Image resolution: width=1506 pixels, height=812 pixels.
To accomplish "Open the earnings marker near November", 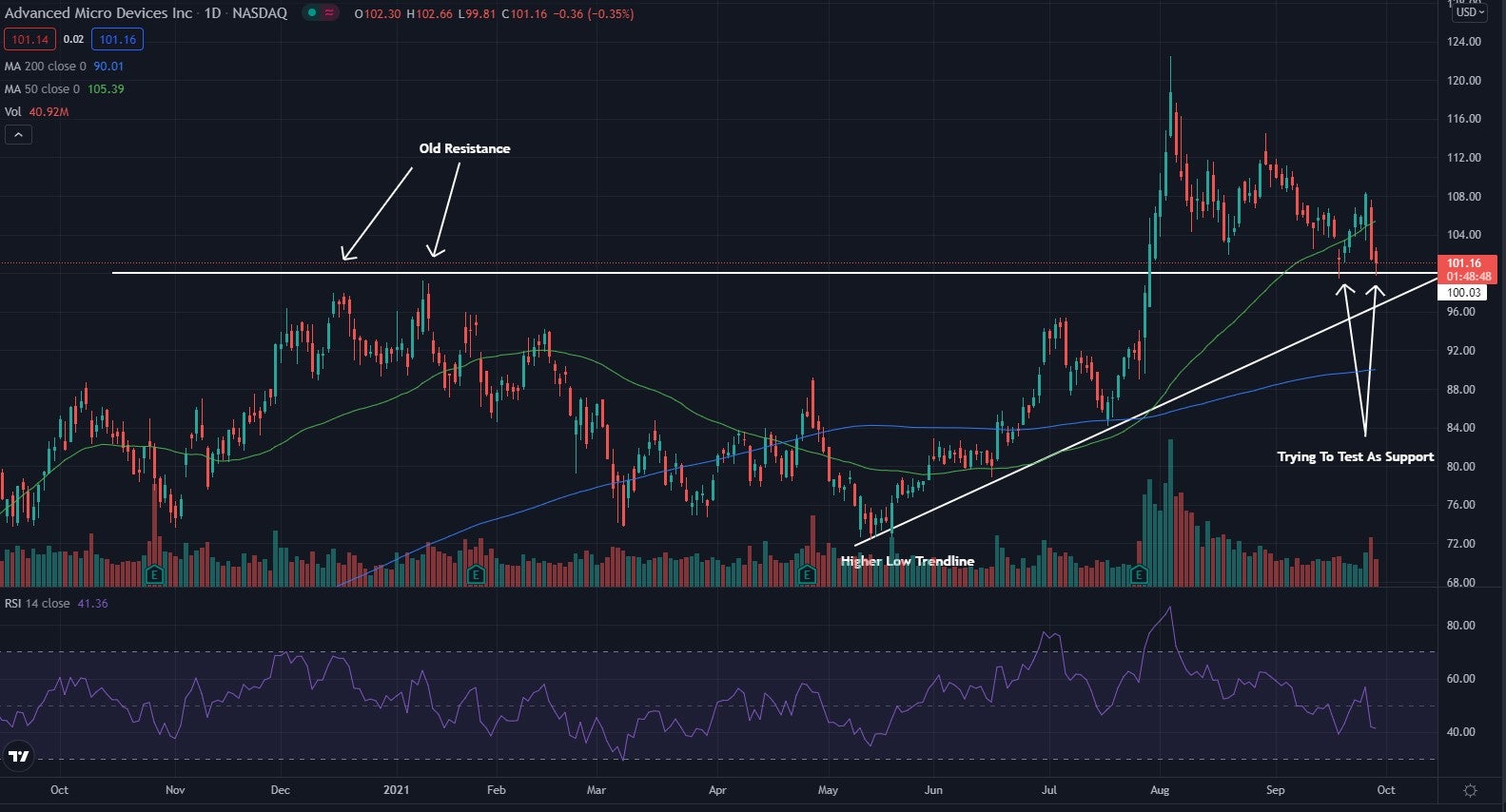I will point(154,574).
